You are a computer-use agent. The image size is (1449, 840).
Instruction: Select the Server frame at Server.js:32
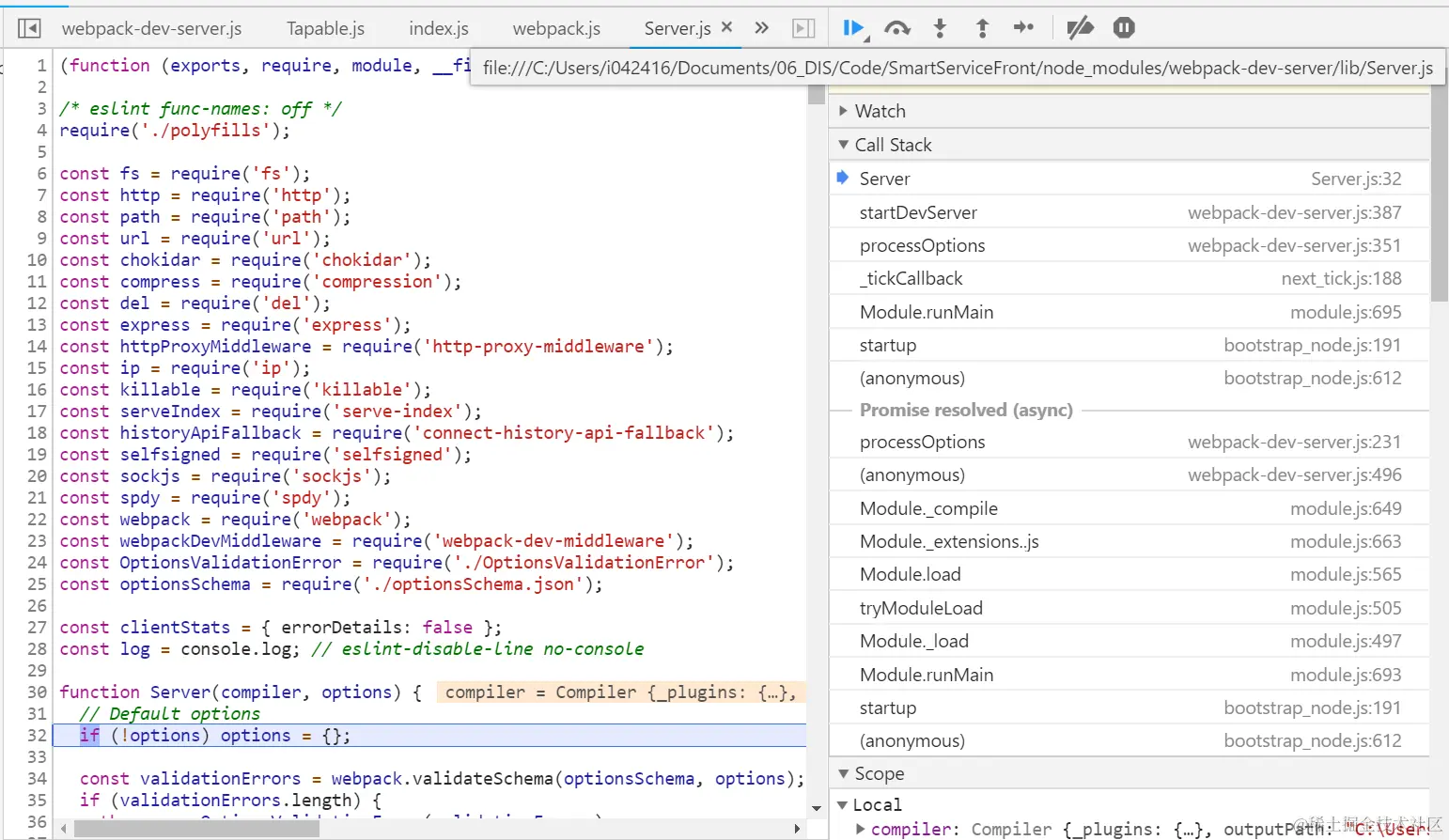tap(1130, 179)
